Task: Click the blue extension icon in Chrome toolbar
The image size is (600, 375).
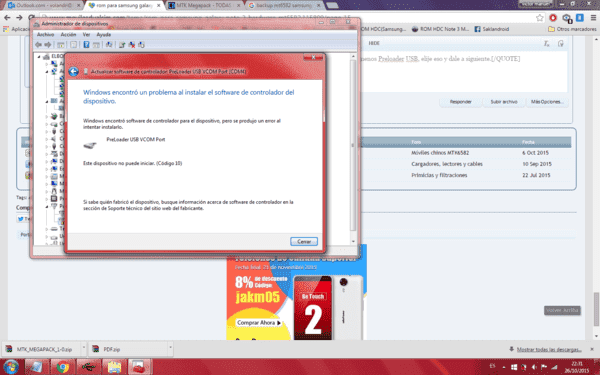Action: coord(580,18)
